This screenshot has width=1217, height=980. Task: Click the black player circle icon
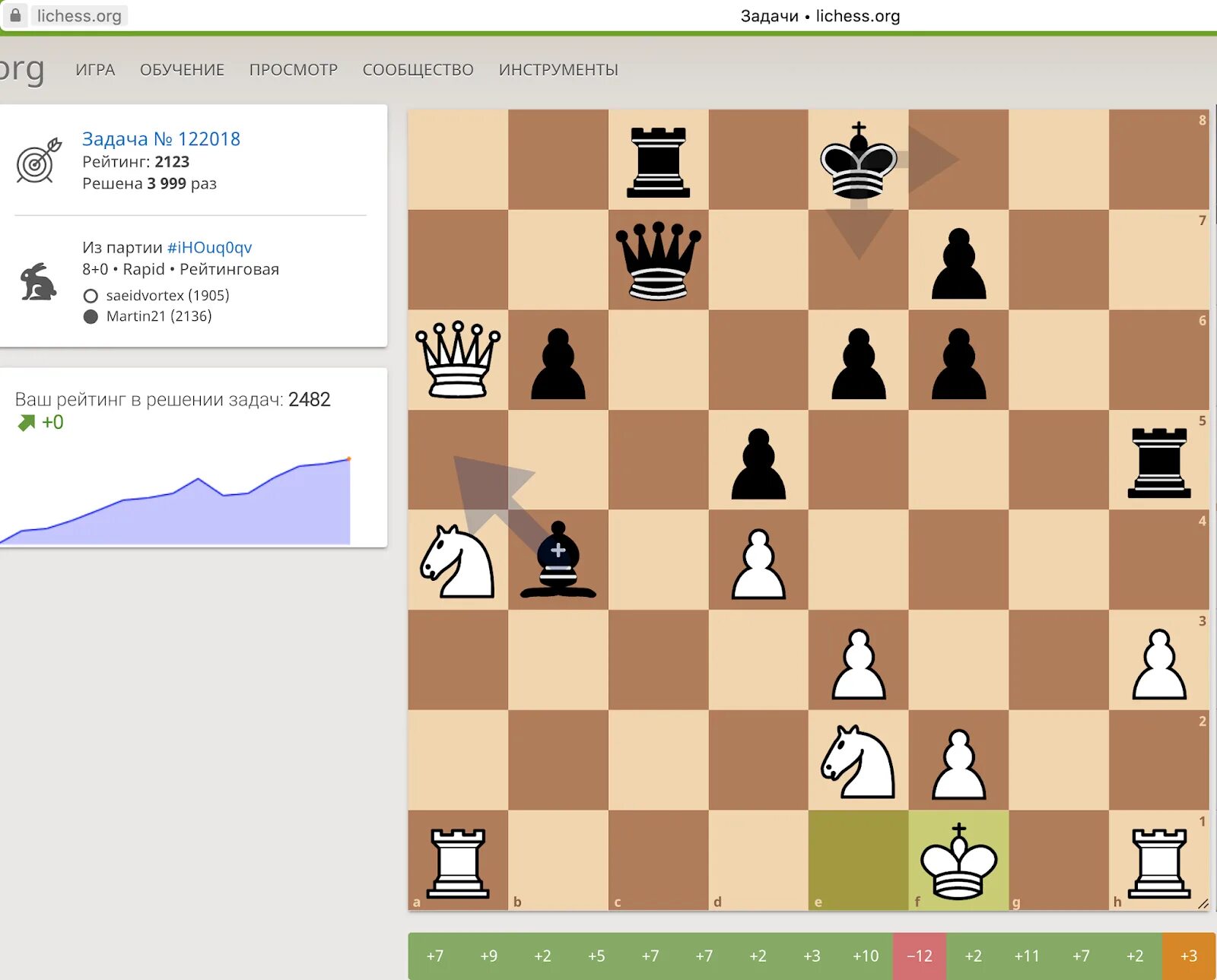pos(91,317)
